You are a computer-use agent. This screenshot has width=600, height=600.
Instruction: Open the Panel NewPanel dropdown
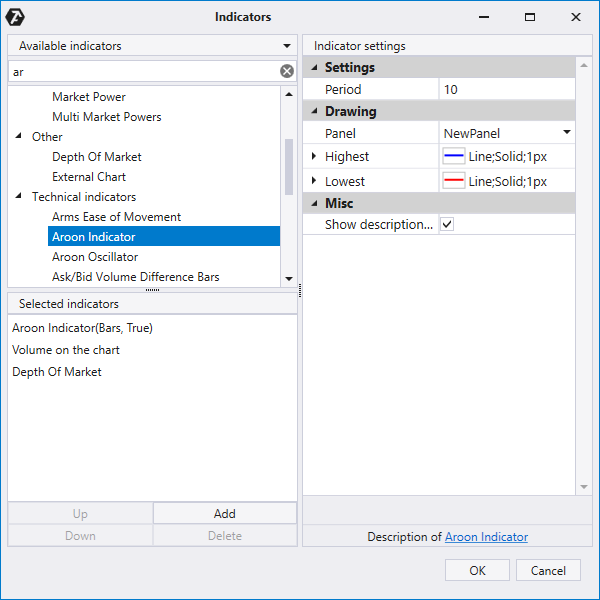(567, 132)
